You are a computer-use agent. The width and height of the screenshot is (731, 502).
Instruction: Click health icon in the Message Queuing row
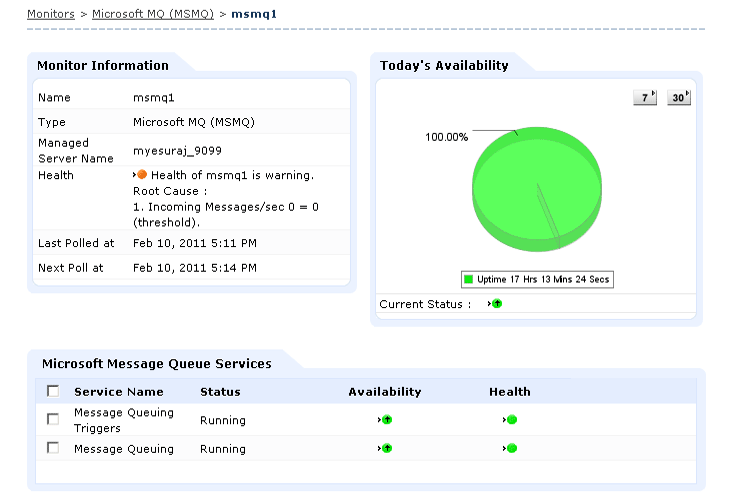[512, 448]
